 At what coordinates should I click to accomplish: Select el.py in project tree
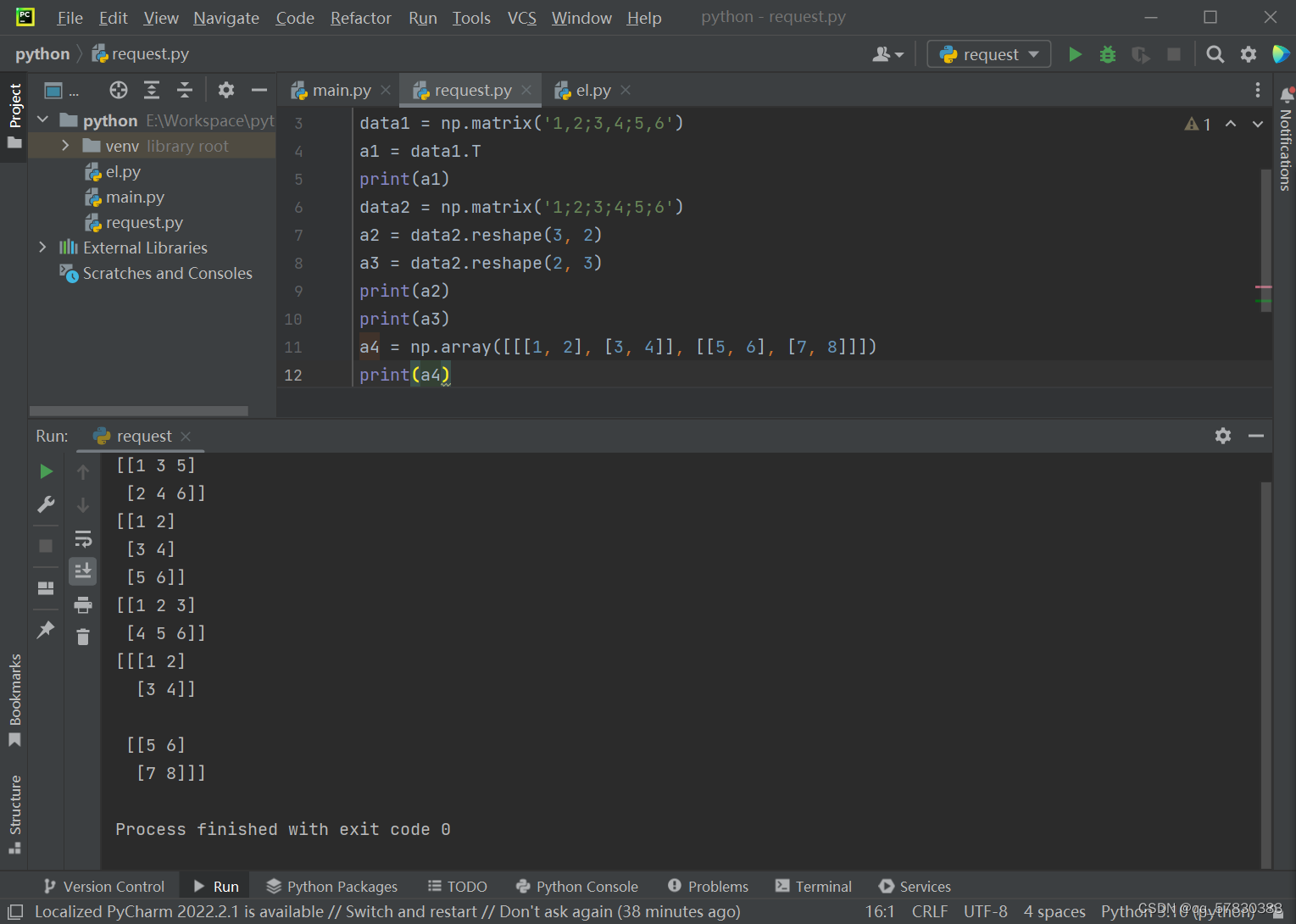click(x=122, y=172)
